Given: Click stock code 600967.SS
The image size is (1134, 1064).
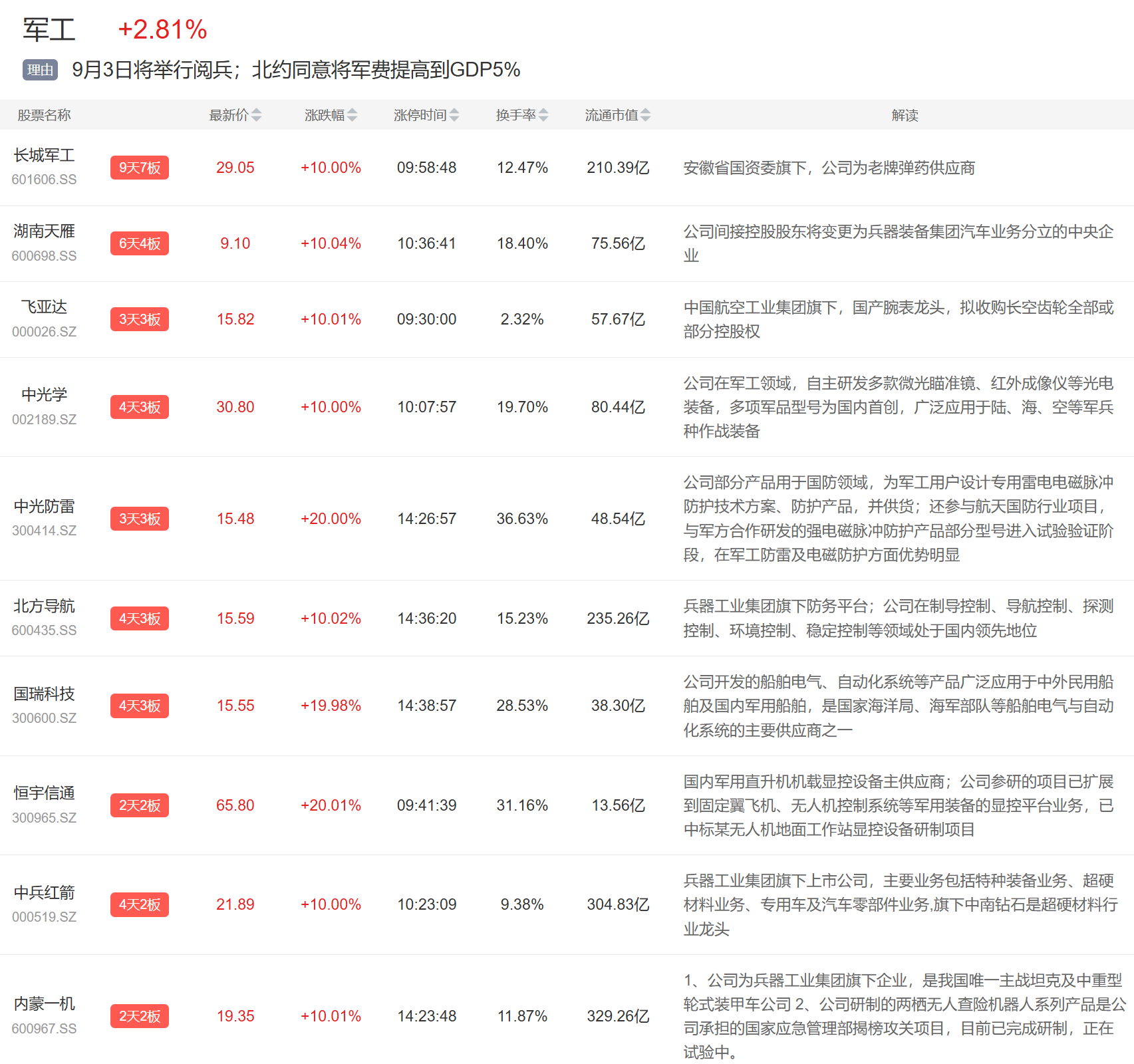Looking at the screenshot, I should coord(44,1029).
